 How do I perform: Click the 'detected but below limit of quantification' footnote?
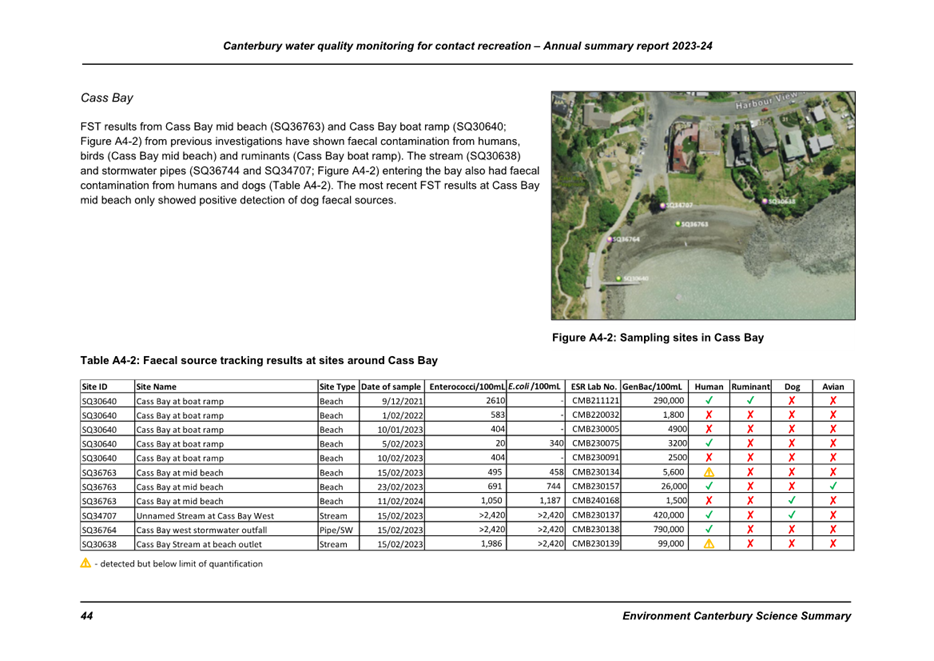179,563
